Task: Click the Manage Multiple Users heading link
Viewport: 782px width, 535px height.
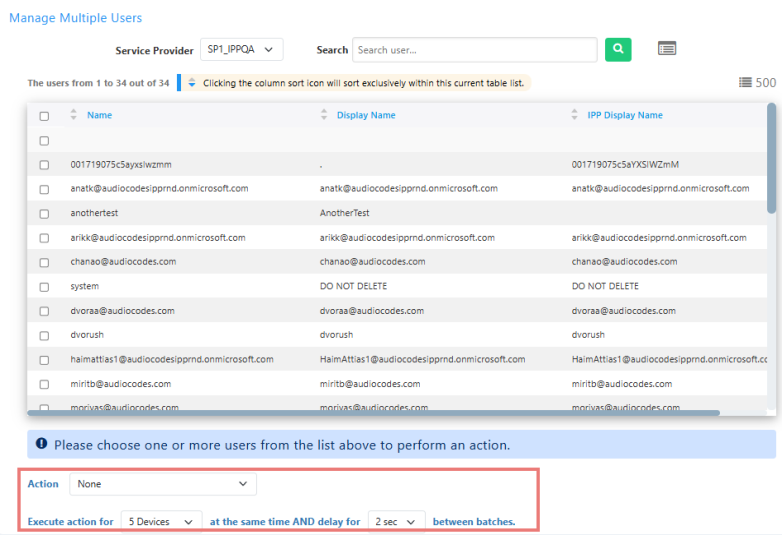Action: [75, 18]
